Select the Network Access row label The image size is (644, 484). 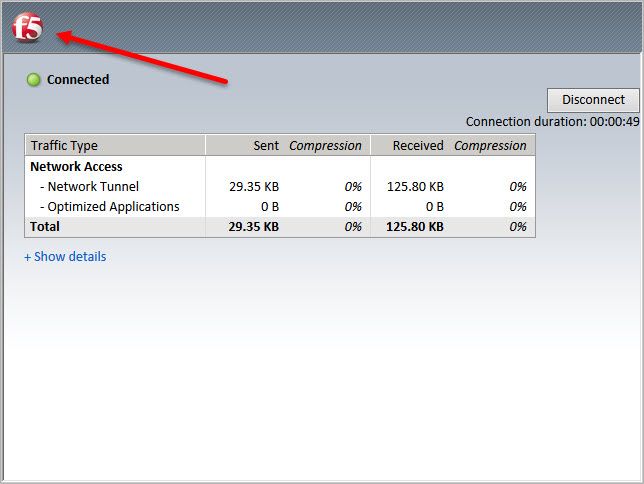point(76,166)
